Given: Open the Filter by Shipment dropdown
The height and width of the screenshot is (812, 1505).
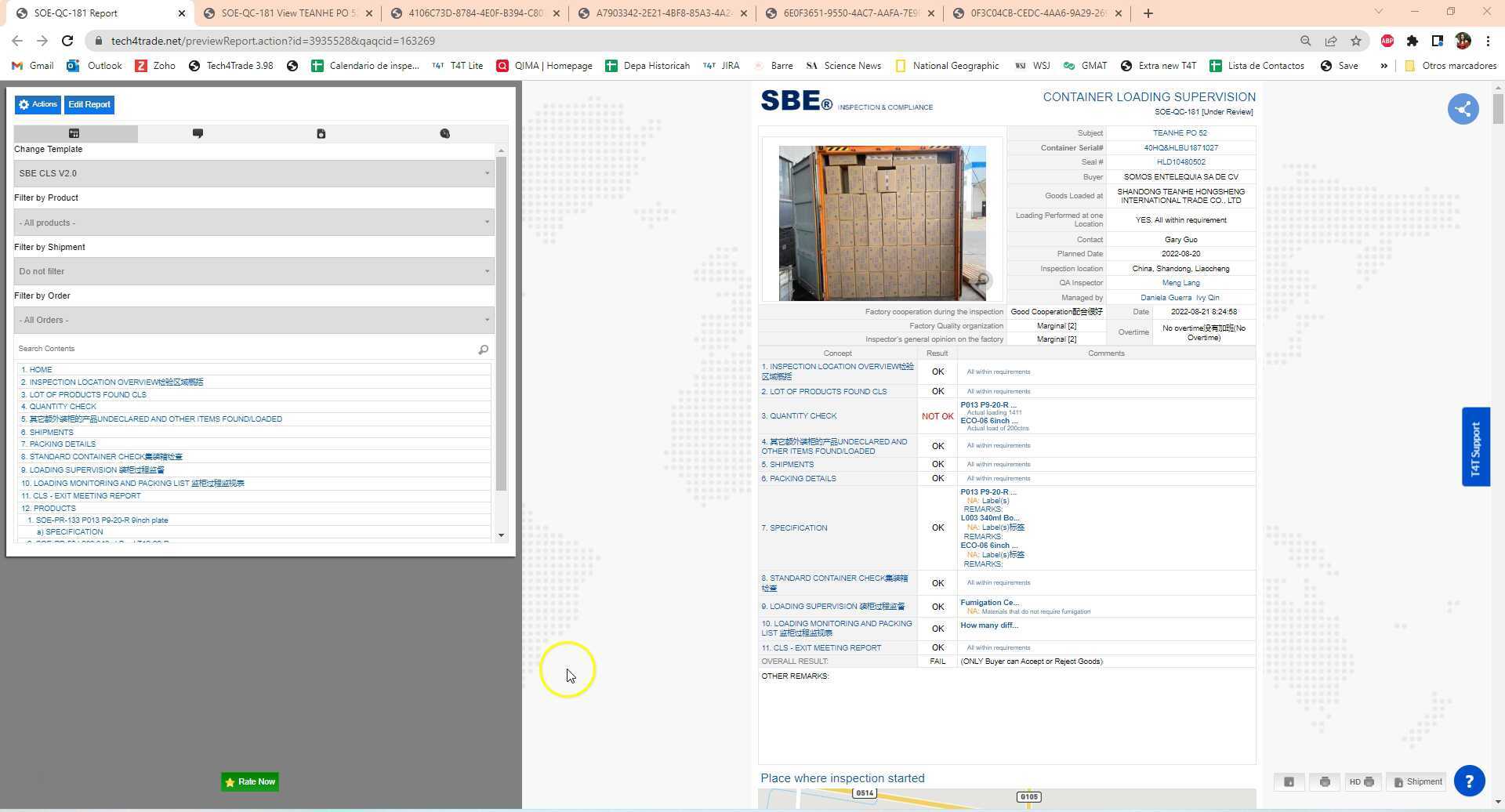Looking at the screenshot, I should (x=254, y=272).
